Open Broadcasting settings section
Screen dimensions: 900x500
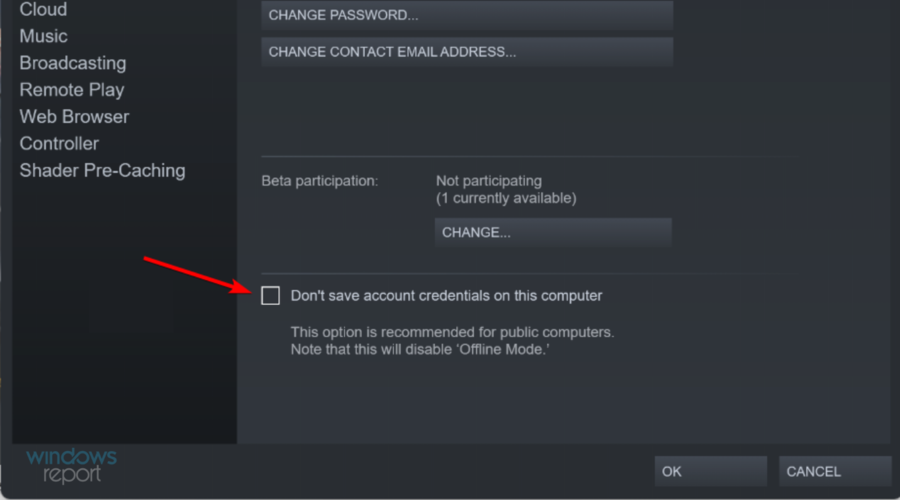pos(73,63)
